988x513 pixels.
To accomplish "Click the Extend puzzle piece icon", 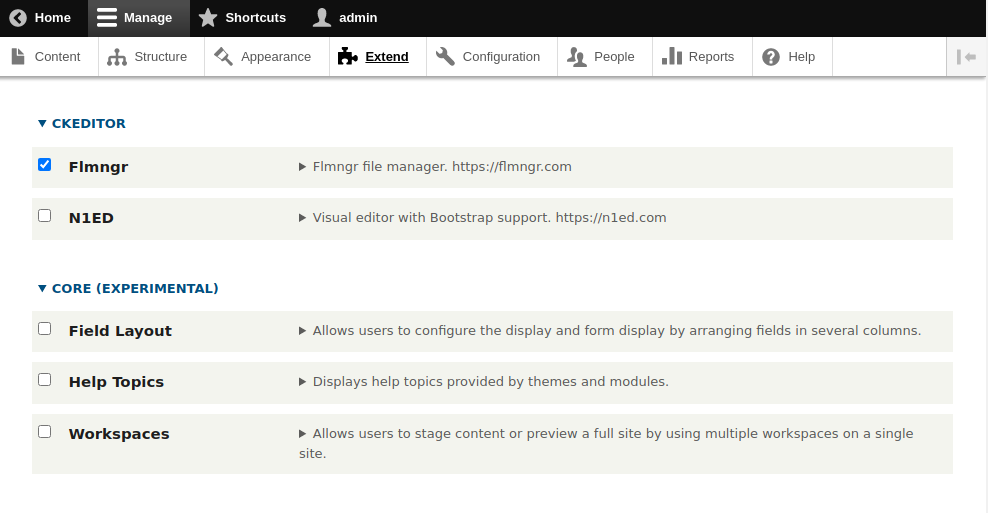I will [348, 57].
